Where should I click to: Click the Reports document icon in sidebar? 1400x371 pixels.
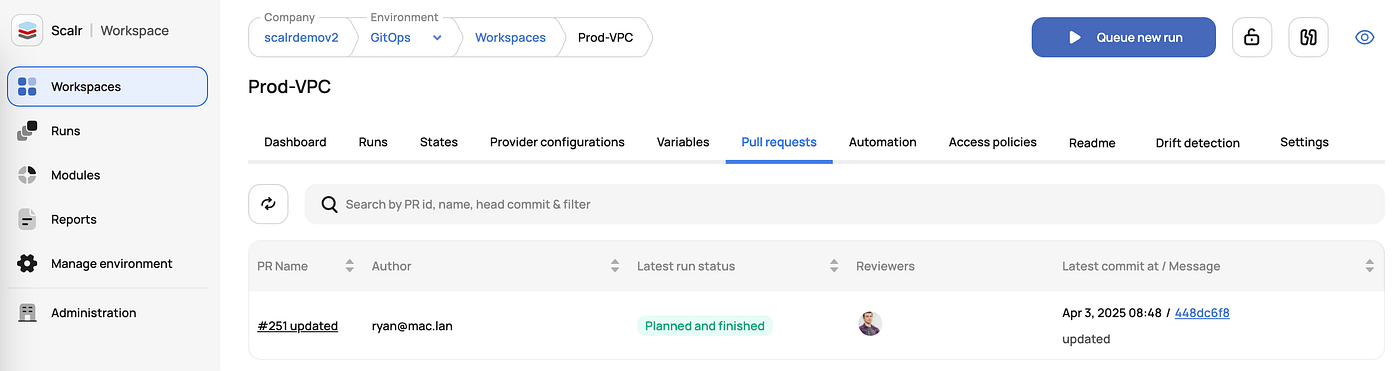click(x=27, y=219)
